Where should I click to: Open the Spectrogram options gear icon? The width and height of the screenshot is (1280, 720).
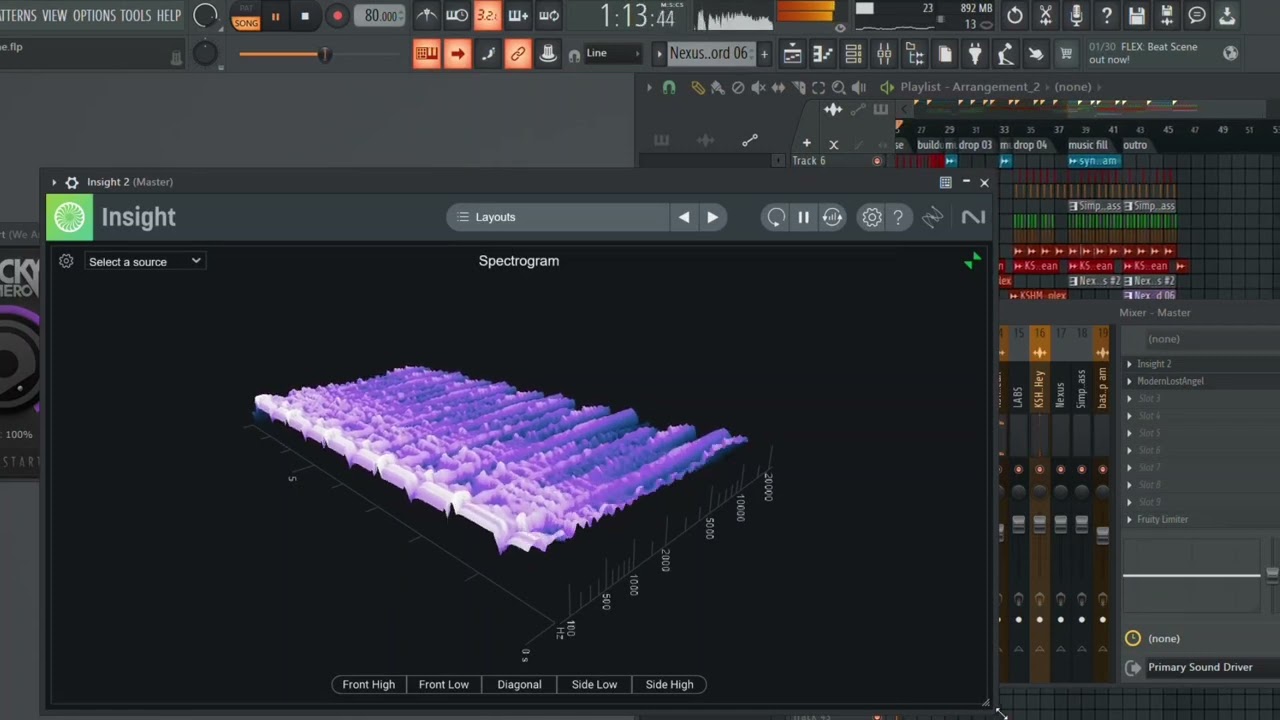coord(66,261)
